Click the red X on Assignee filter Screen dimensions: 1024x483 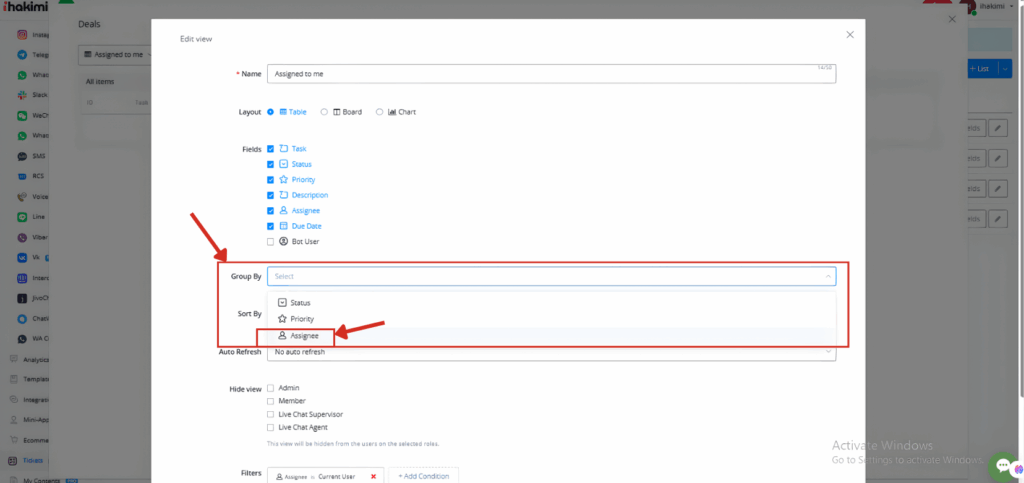[373, 476]
